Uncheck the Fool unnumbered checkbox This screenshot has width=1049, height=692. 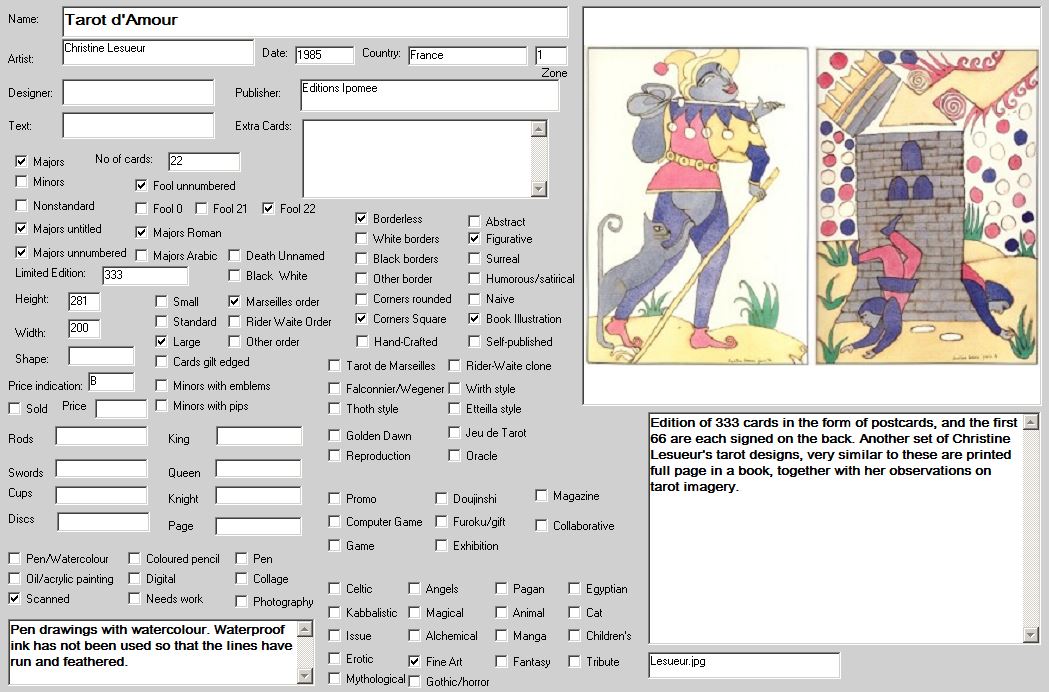(x=142, y=185)
